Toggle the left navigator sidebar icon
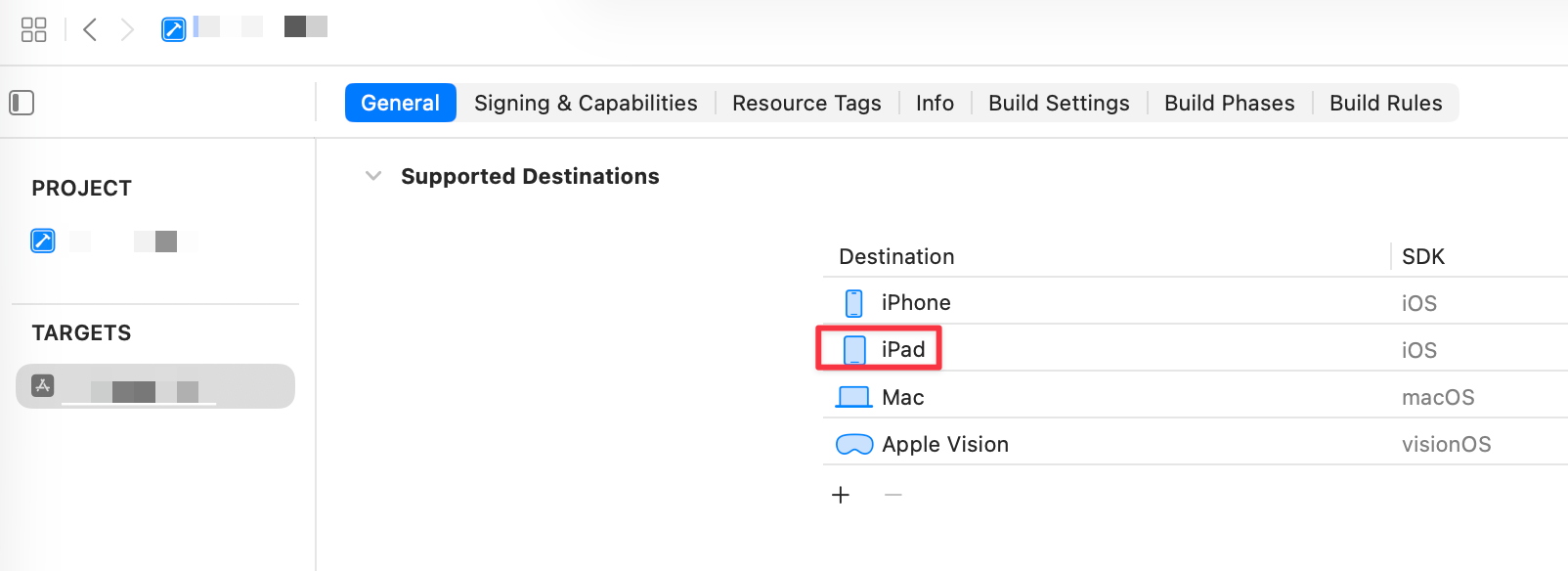Image resolution: width=1568 pixels, height=571 pixels. coord(22,102)
